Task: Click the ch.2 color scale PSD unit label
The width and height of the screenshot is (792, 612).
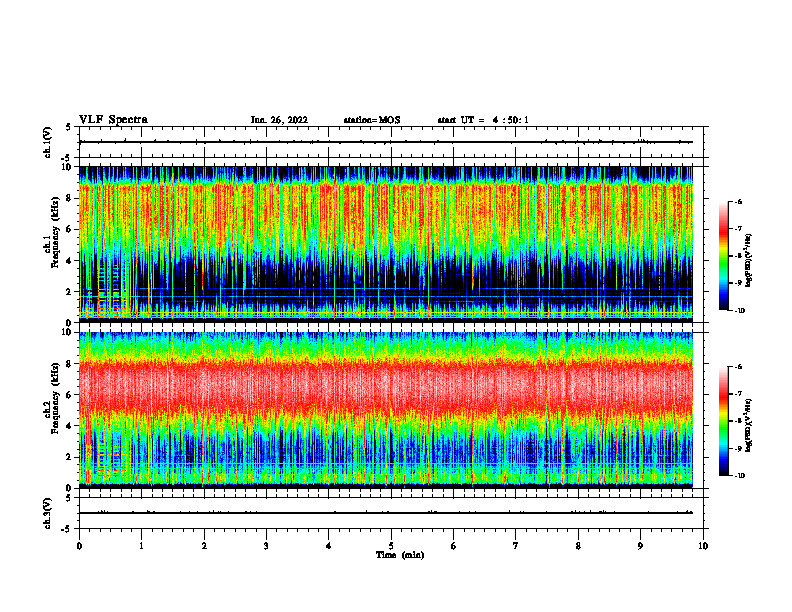Action: coord(749,425)
